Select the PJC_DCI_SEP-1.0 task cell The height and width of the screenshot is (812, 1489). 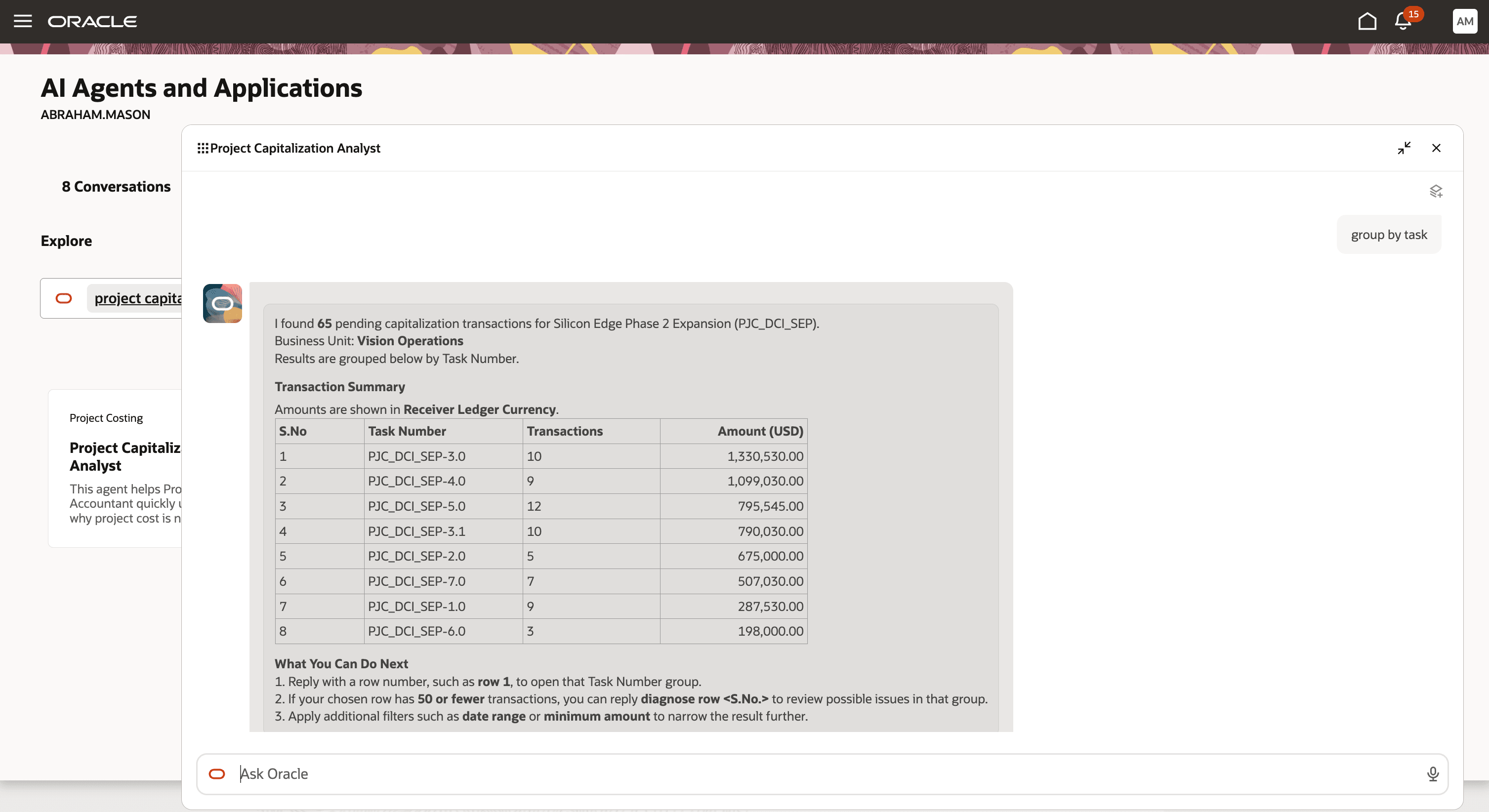click(x=443, y=606)
